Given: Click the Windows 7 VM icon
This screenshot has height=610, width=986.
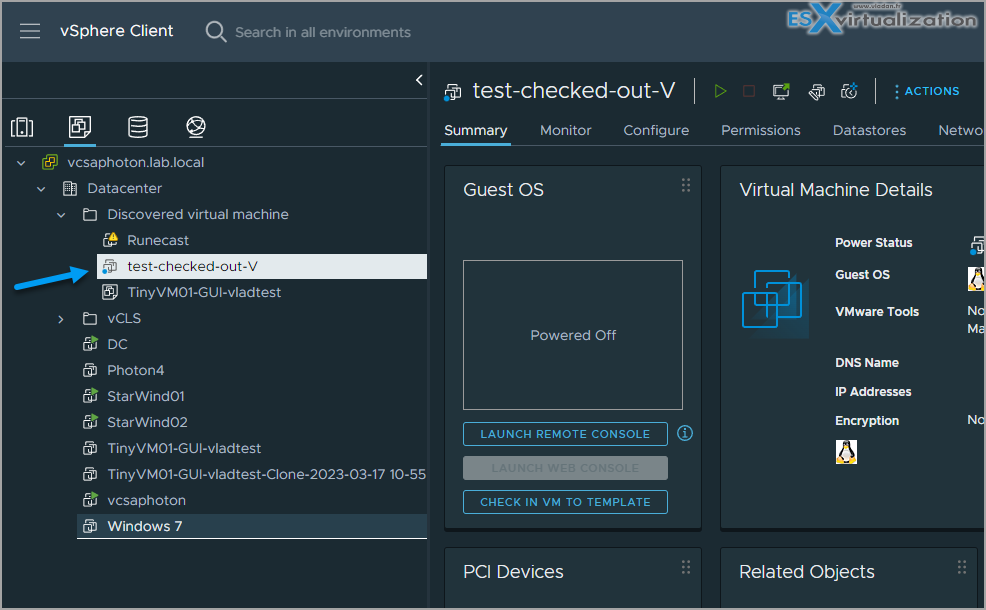Looking at the screenshot, I should [91, 526].
